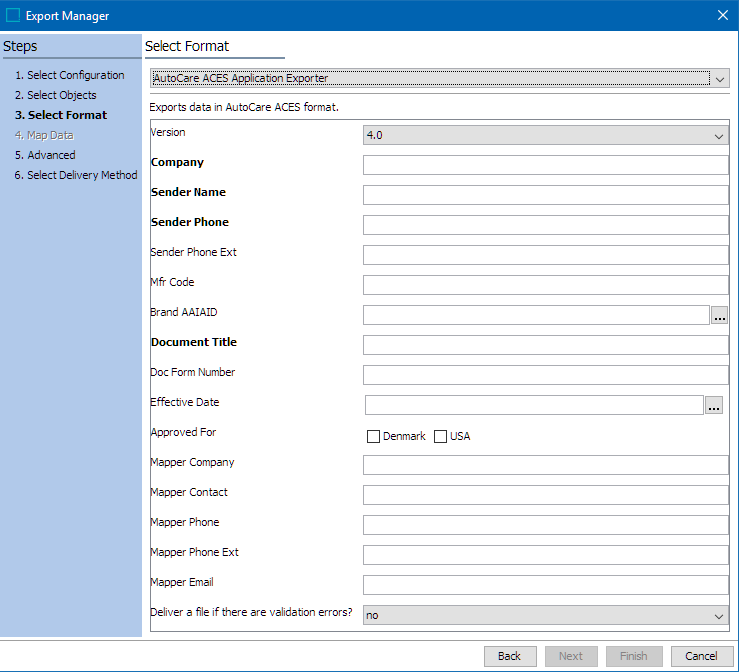Image resolution: width=739 pixels, height=672 pixels.
Task: Focus the Brand AAIAID input field
Action: click(x=536, y=315)
